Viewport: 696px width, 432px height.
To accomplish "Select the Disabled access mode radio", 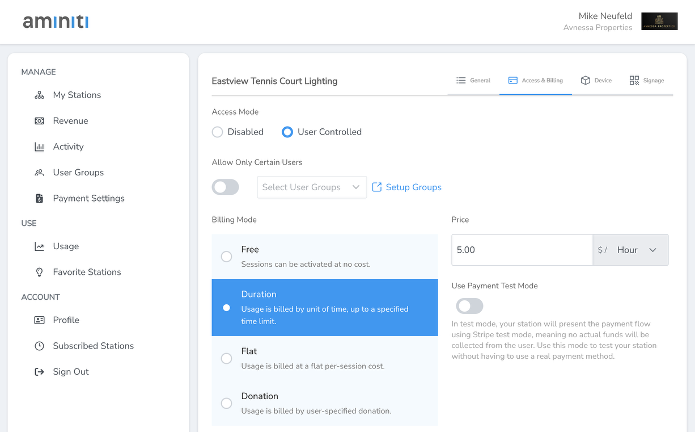I will tap(217, 132).
